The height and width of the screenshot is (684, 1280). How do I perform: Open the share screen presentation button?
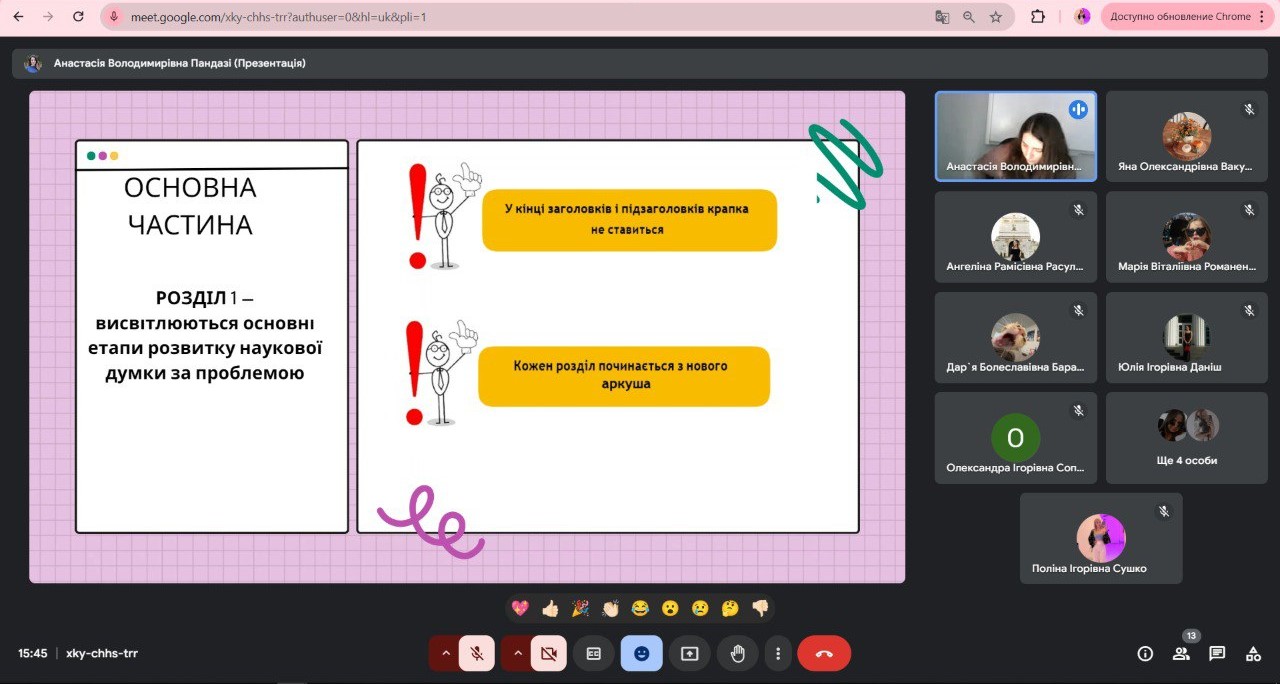click(689, 653)
